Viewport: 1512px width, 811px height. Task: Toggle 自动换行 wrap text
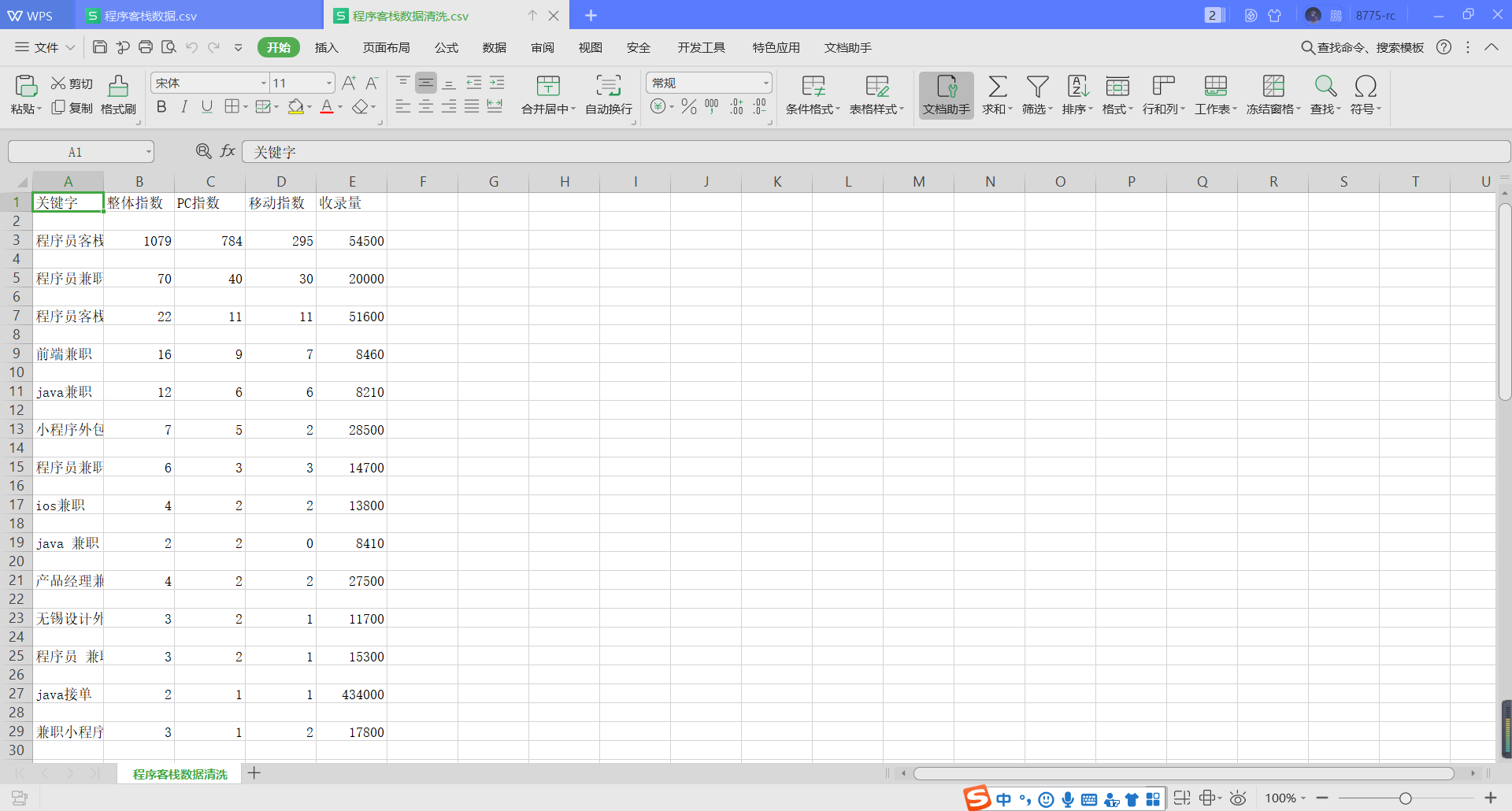(x=608, y=94)
